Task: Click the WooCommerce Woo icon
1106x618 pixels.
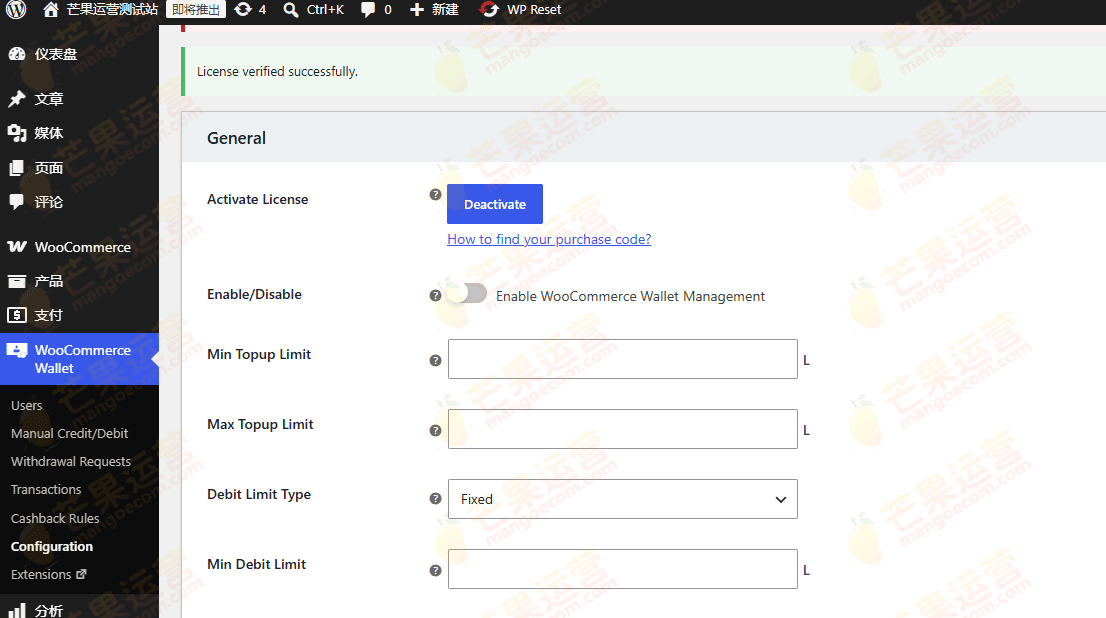Action: [x=17, y=247]
